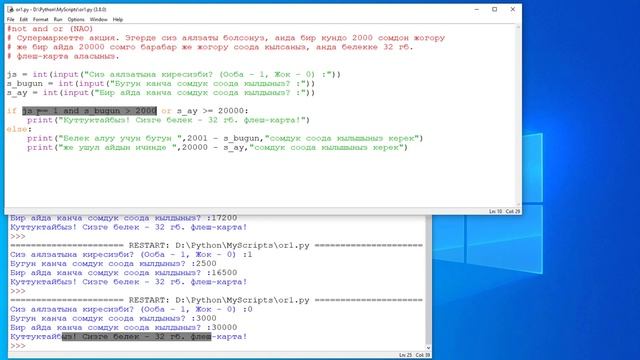The width and height of the screenshot is (640, 360).
Task: Open the Format menu
Action: pos(40,19)
